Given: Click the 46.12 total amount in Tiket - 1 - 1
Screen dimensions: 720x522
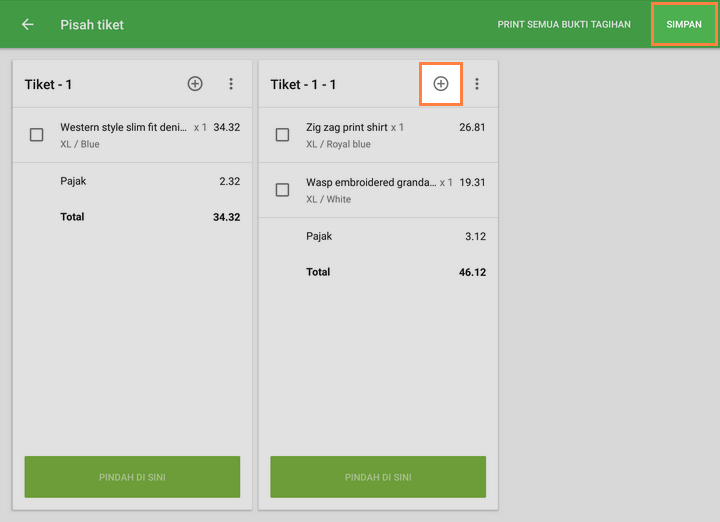Looking at the screenshot, I should point(472,272).
